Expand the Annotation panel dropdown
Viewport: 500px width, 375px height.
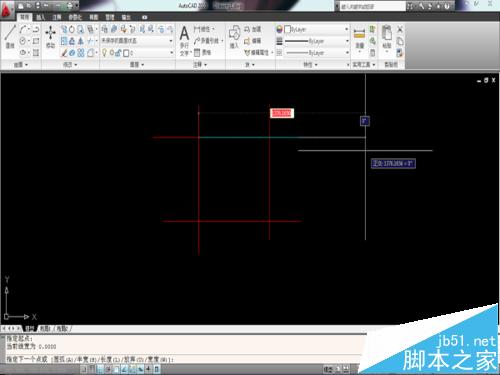point(200,65)
